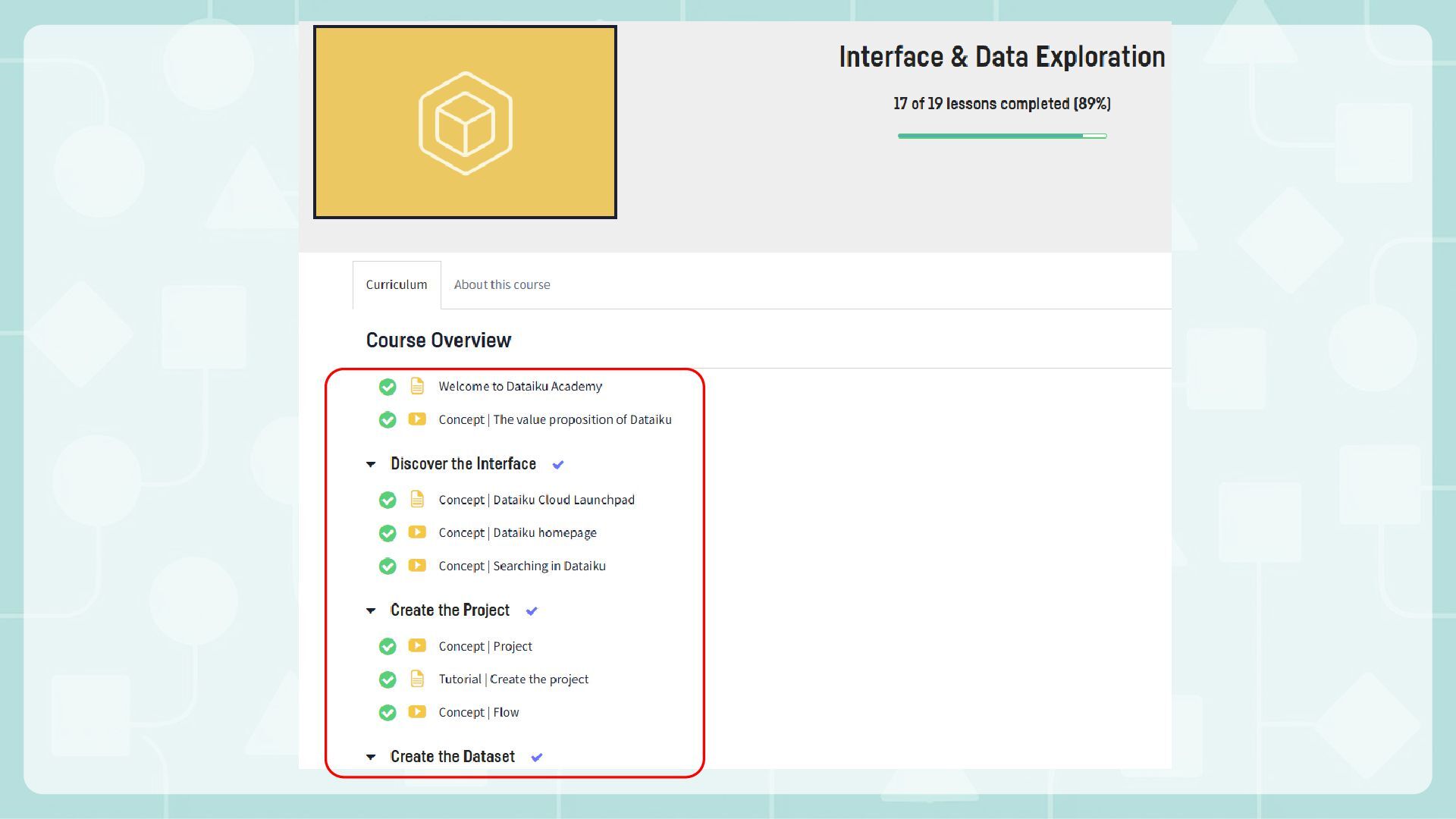Click video icon of Searching in Dataiku
Image resolution: width=1456 pixels, height=819 pixels.
click(417, 565)
